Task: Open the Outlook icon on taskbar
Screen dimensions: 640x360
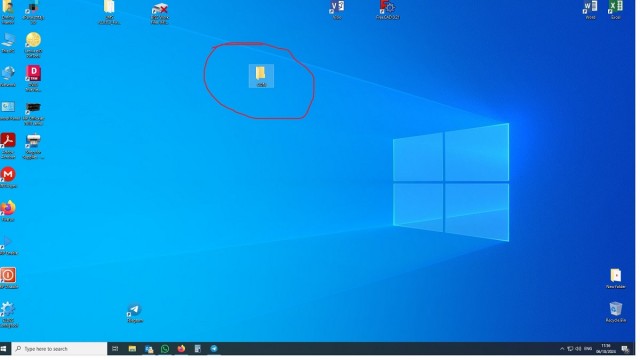Action: (x=149, y=349)
